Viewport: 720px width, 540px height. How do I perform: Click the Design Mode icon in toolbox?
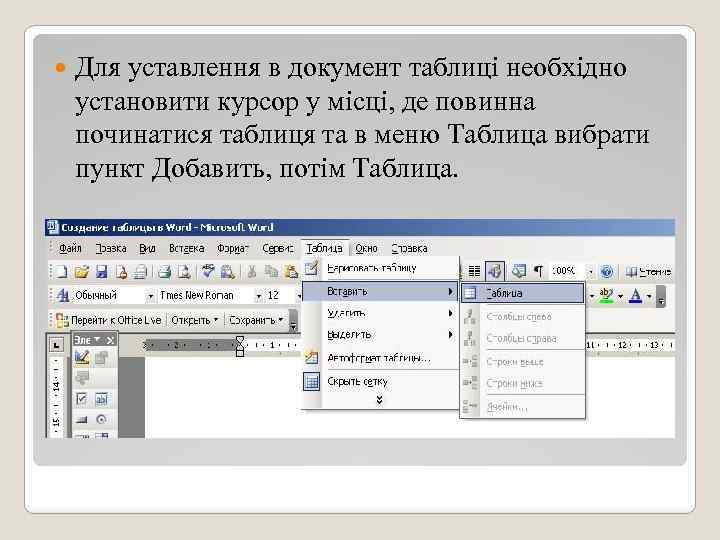82,358
